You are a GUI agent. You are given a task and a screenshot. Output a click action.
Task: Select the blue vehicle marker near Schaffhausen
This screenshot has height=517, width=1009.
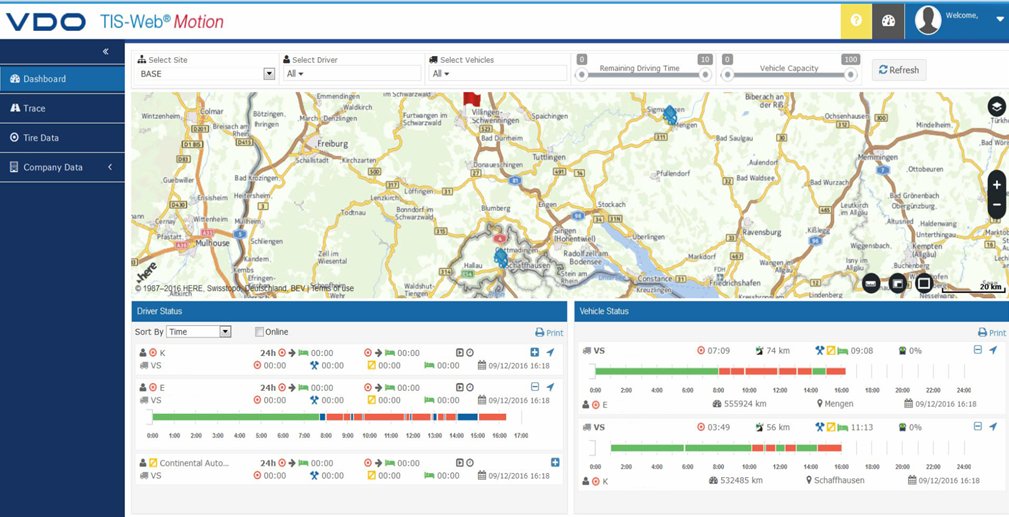click(501, 259)
